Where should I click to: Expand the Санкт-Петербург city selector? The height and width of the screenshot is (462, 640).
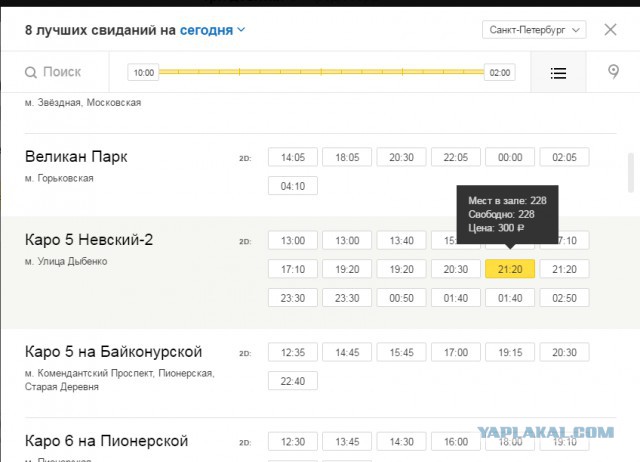point(533,30)
